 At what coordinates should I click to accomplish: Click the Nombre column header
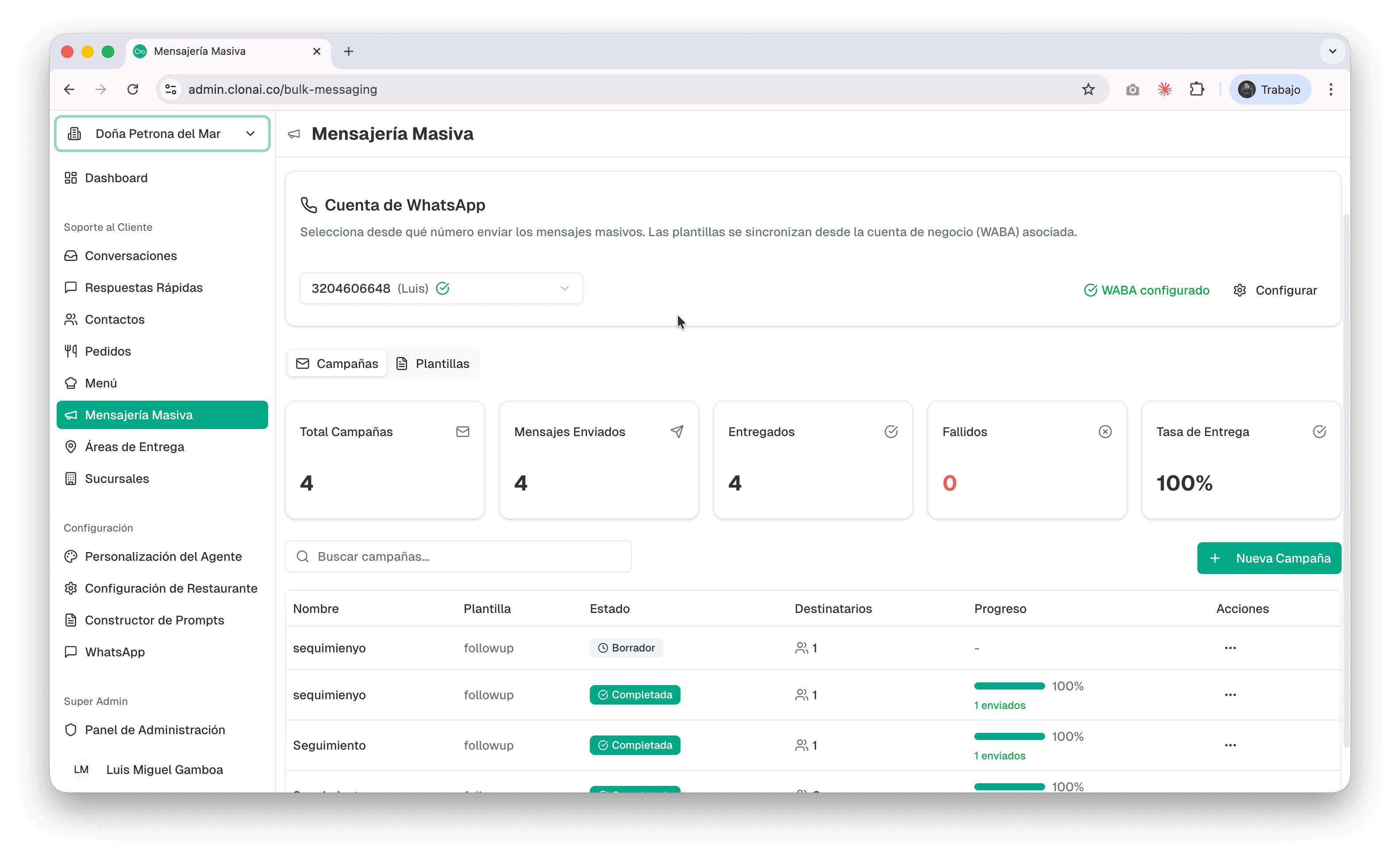tap(316, 609)
